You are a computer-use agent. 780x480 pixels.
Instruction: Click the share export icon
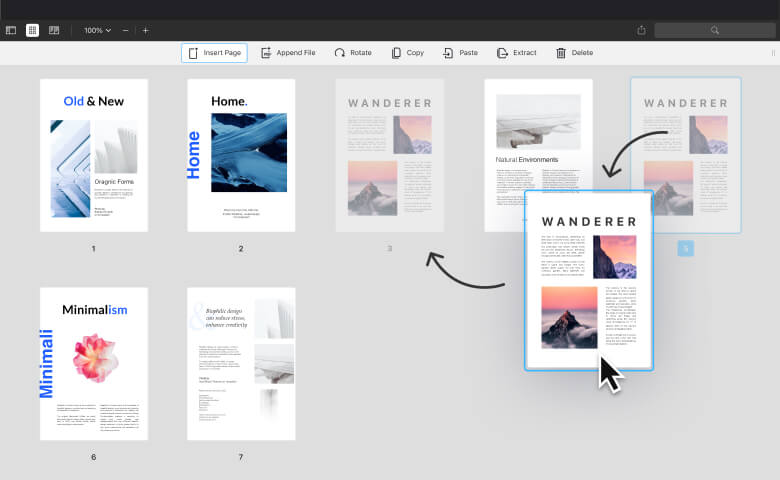point(641,30)
